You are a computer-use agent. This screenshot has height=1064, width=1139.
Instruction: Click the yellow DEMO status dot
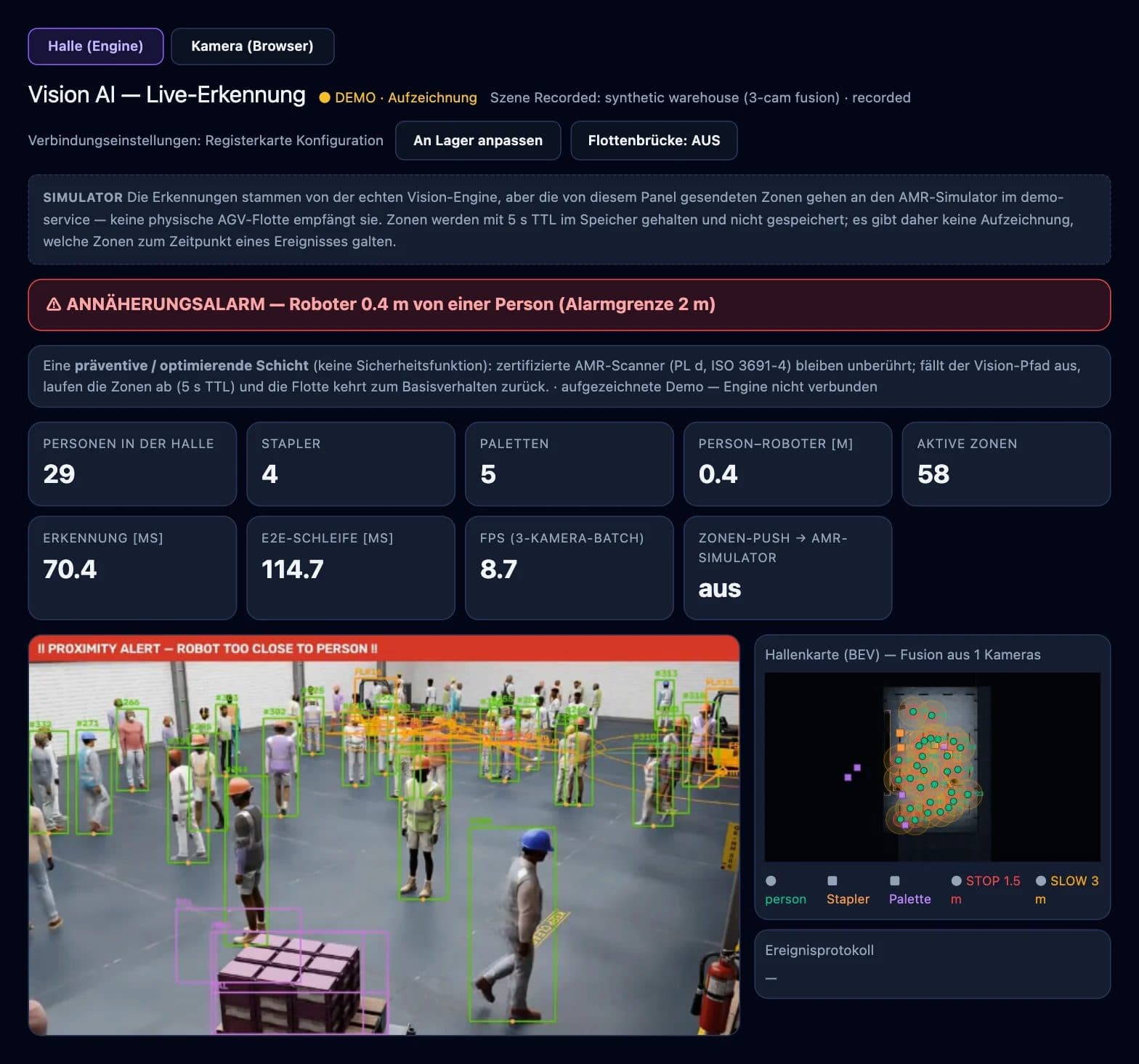pos(325,97)
